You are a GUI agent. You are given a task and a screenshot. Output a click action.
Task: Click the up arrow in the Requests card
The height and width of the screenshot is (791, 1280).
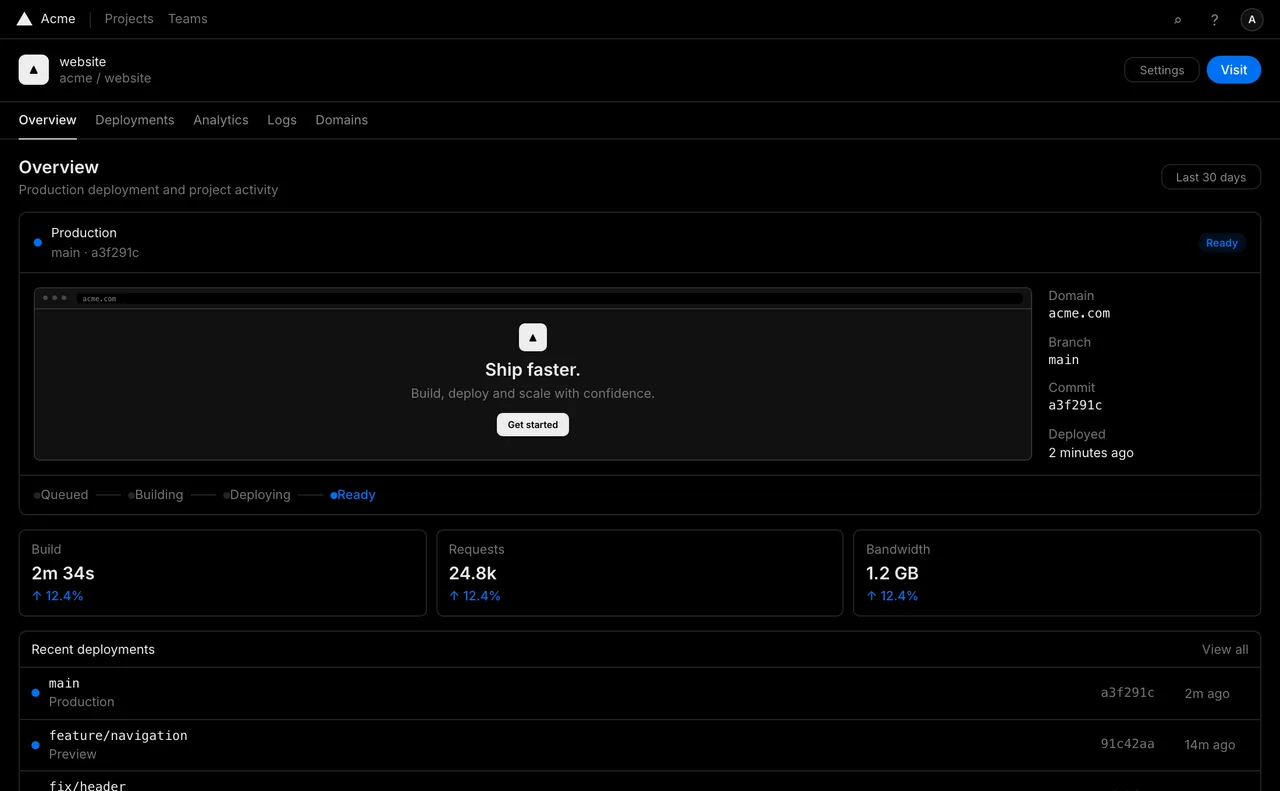(454, 596)
